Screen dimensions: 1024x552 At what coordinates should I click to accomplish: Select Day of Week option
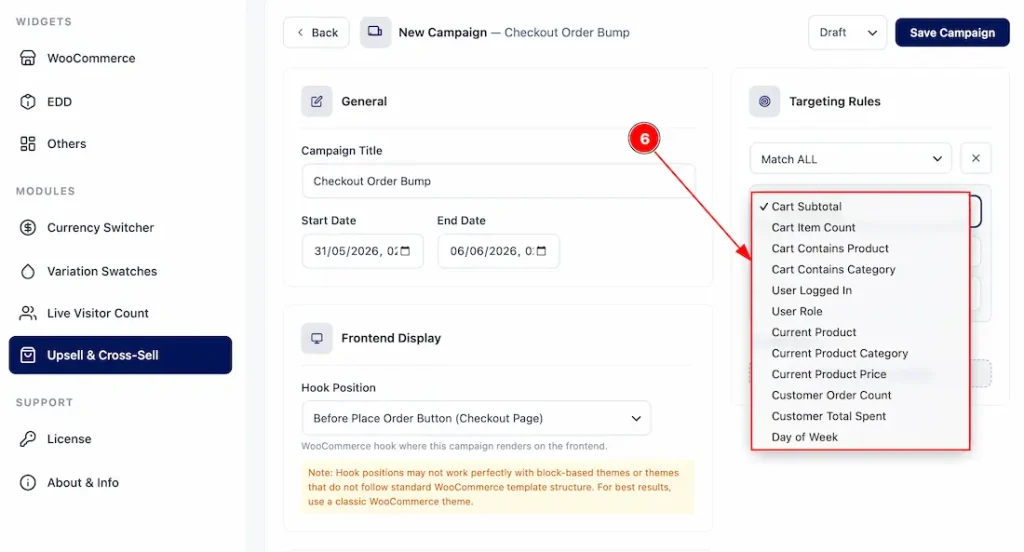[861, 437]
